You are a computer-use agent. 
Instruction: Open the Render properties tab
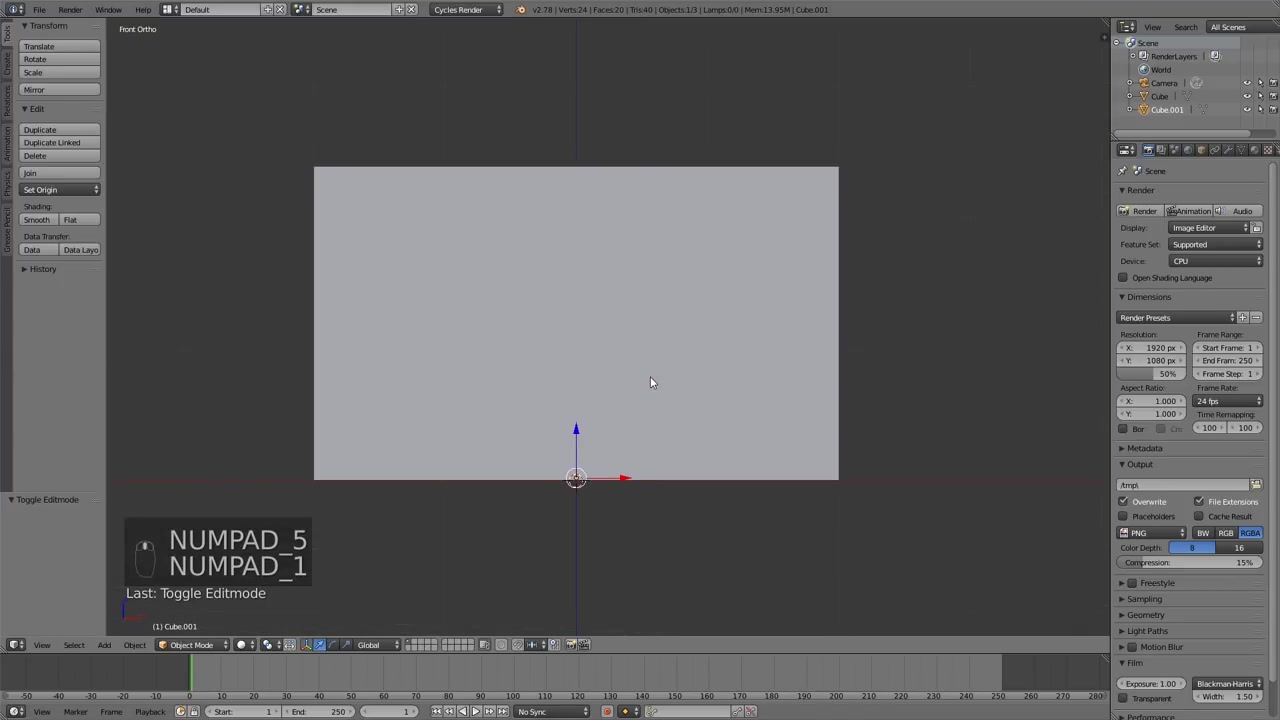tap(1148, 149)
